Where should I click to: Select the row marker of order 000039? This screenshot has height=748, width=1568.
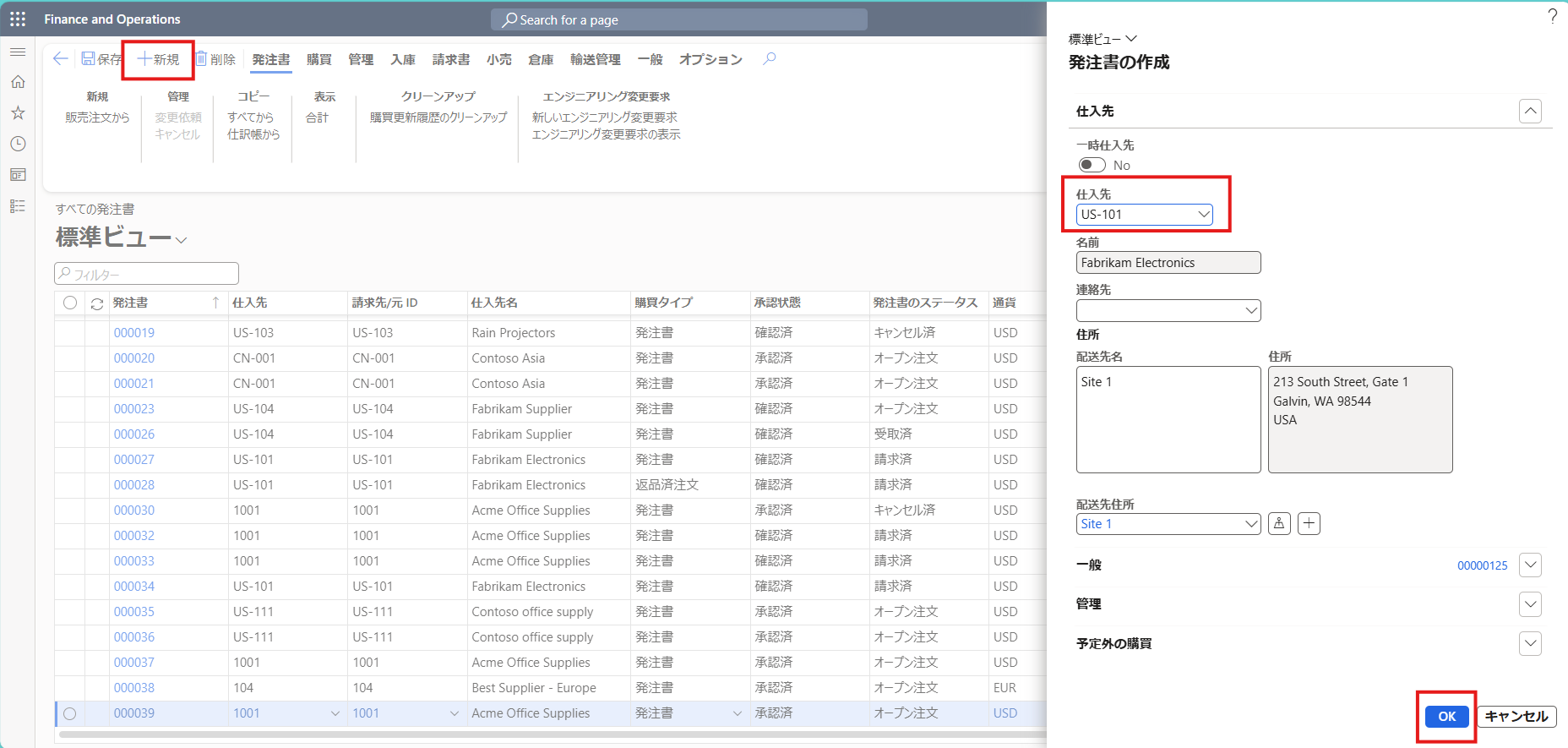tap(70, 713)
